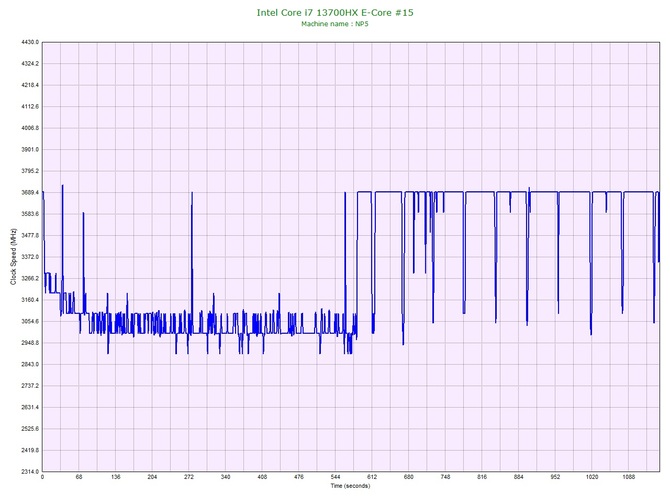Click the y-axis value 3160.4
670x503 pixels.
(30, 300)
